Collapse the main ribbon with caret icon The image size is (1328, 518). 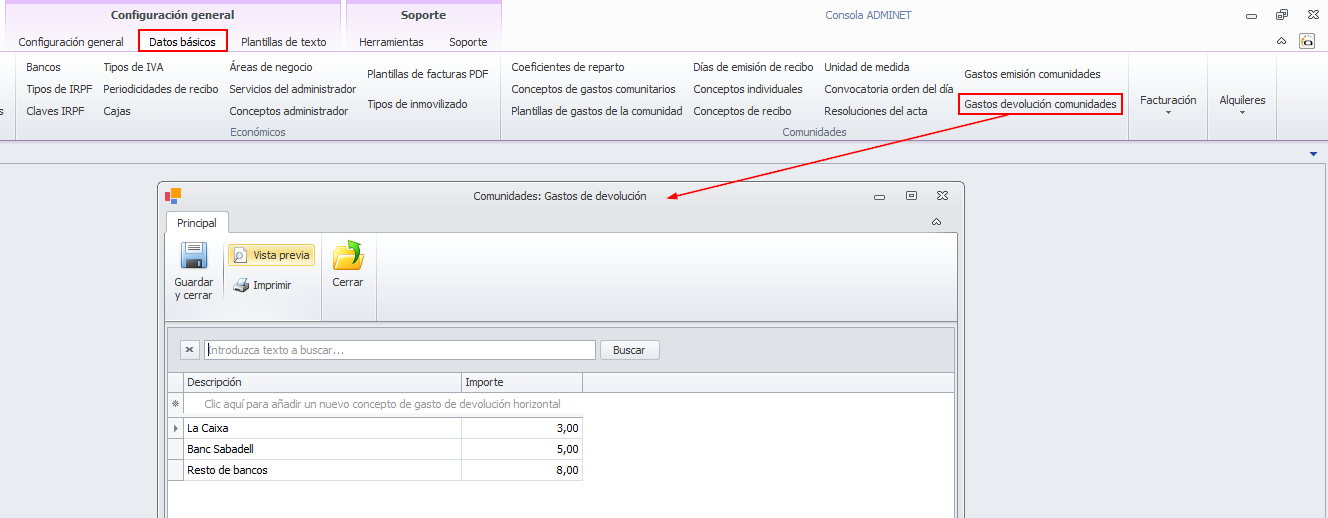click(x=1281, y=41)
